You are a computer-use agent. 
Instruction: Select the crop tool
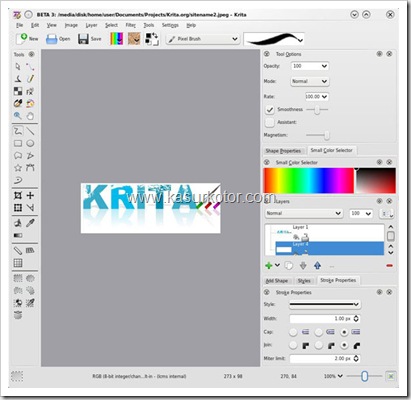(18, 195)
